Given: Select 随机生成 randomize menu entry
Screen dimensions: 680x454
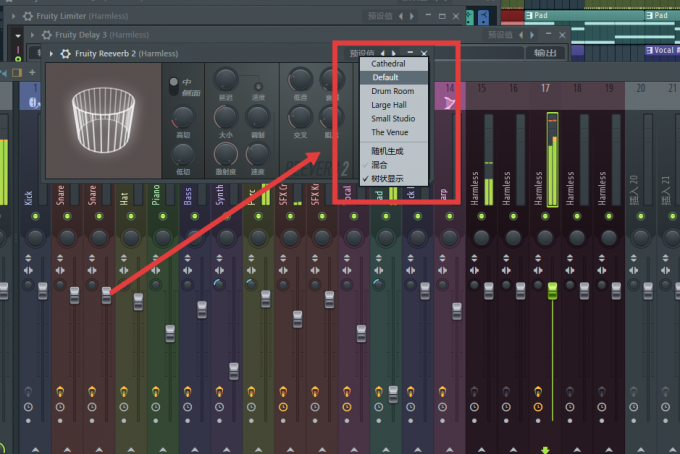Looking at the screenshot, I should [394, 151].
